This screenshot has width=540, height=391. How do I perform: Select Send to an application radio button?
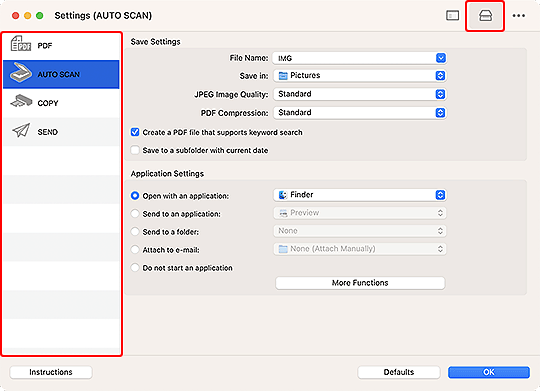(135, 214)
